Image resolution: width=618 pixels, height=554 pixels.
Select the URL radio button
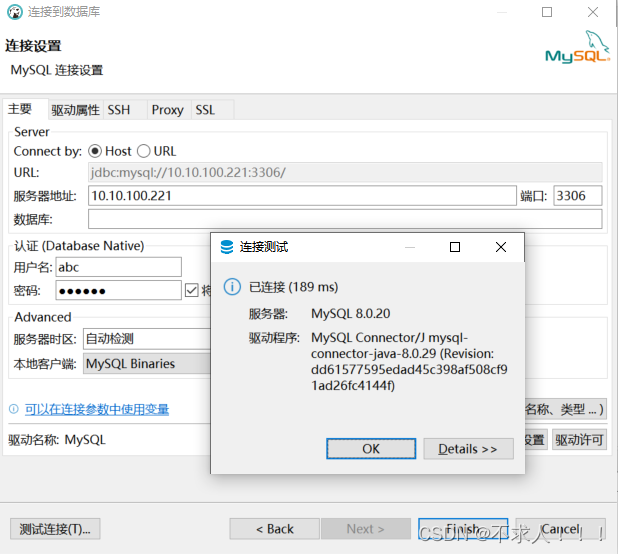click(143, 151)
